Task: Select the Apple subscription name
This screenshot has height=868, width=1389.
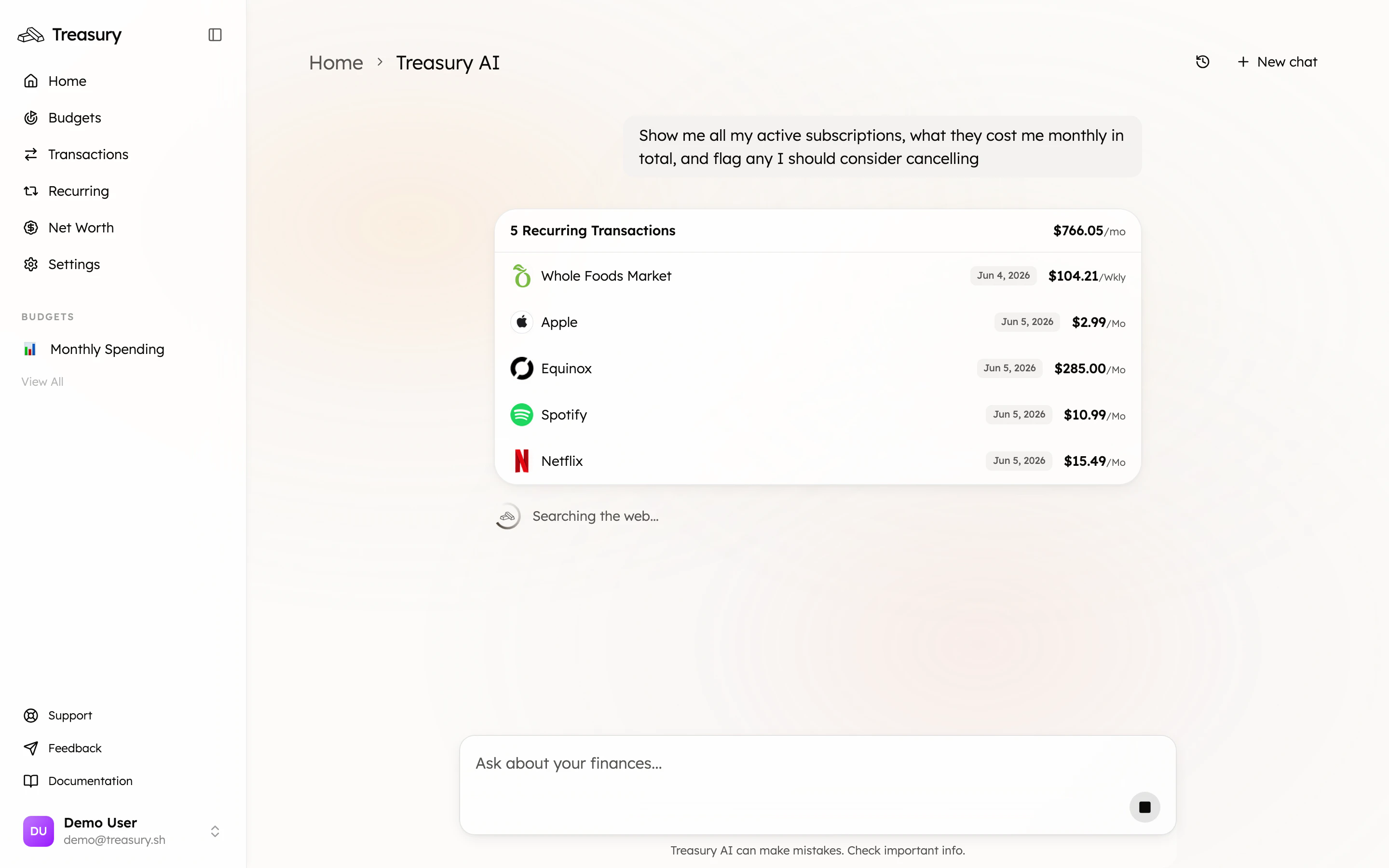Action: point(559,323)
